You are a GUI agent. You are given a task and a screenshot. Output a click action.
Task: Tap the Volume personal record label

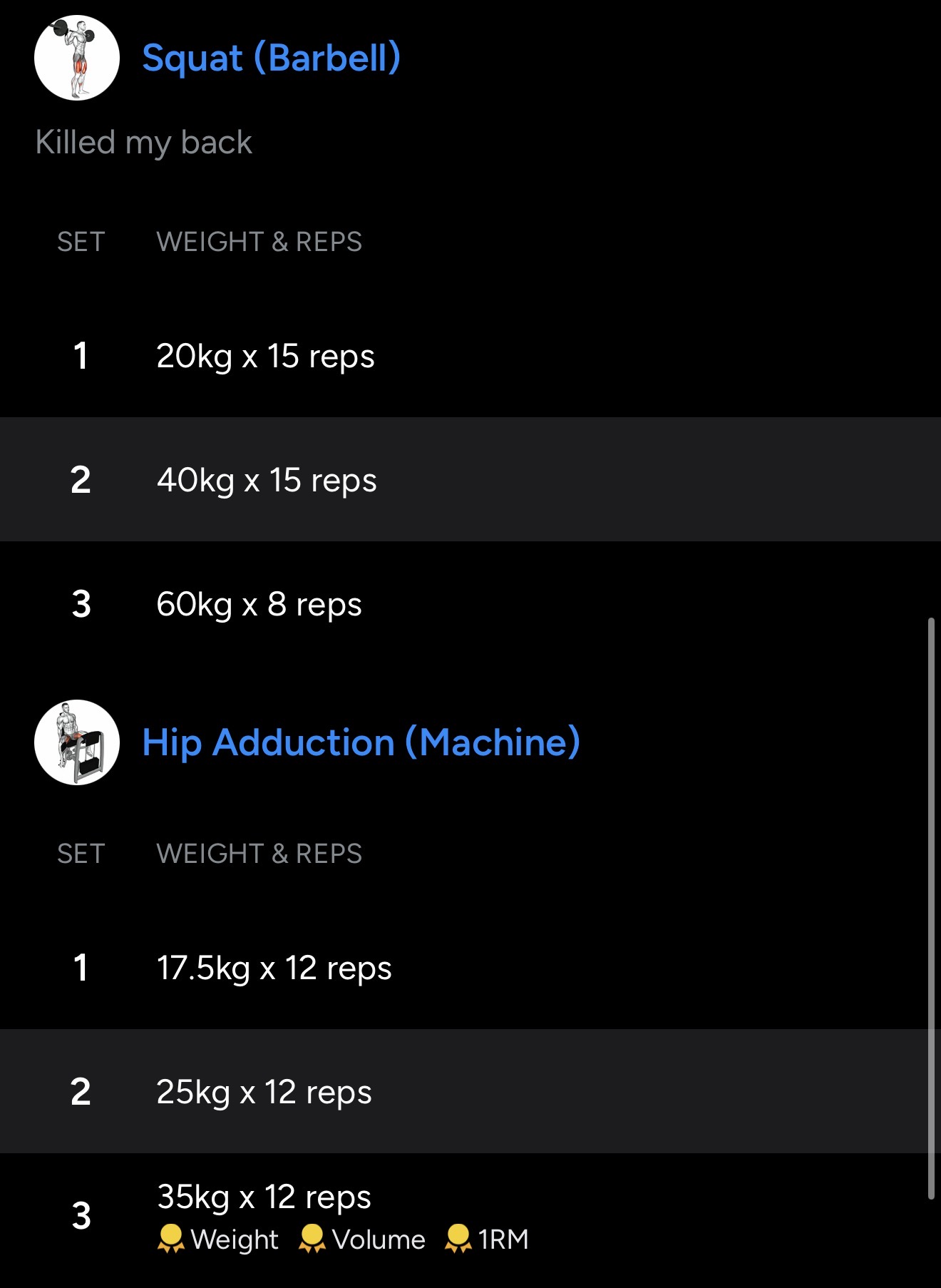tap(379, 1240)
